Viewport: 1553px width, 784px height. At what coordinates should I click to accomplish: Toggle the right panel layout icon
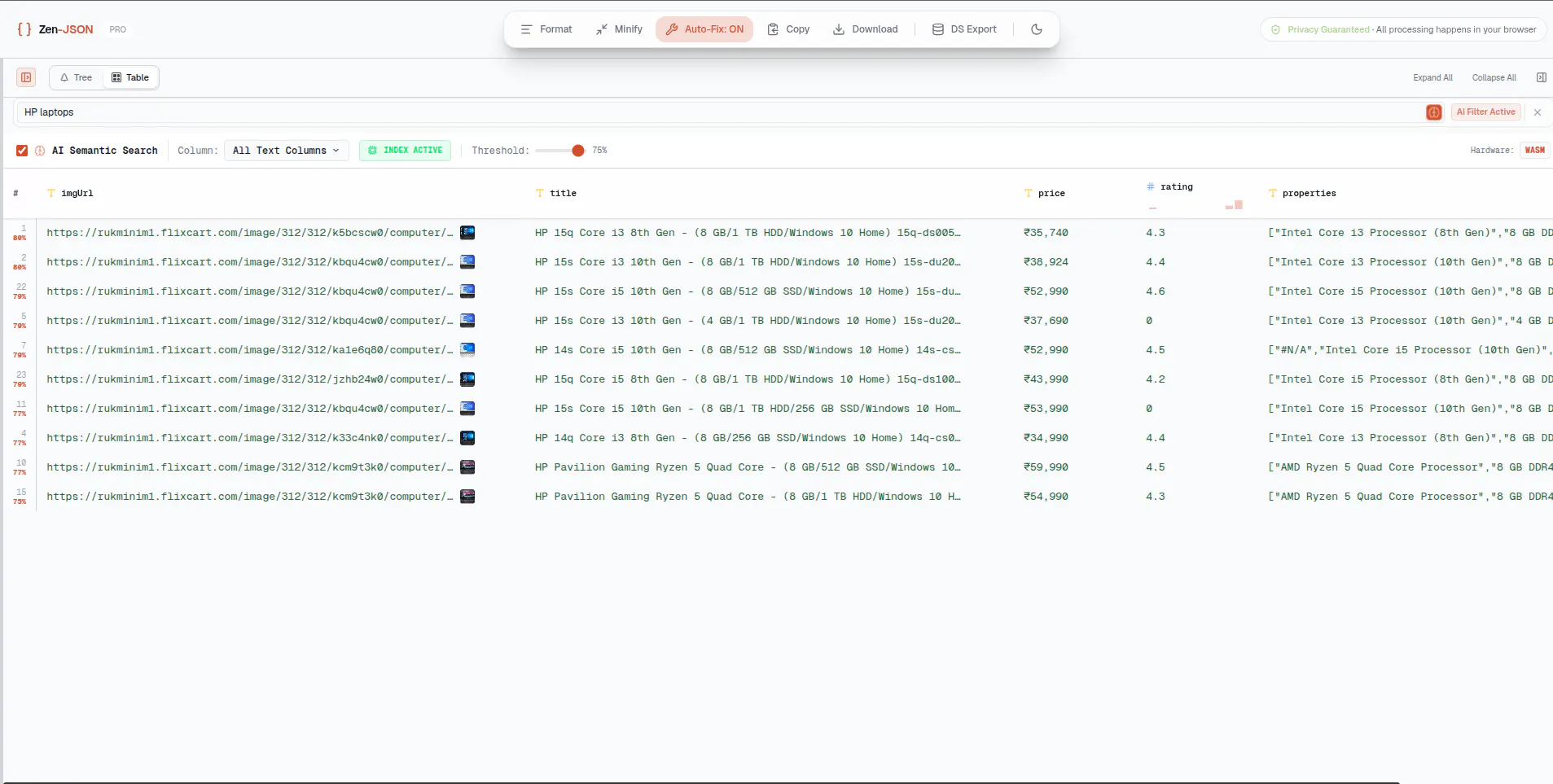tap(1542, 77)
